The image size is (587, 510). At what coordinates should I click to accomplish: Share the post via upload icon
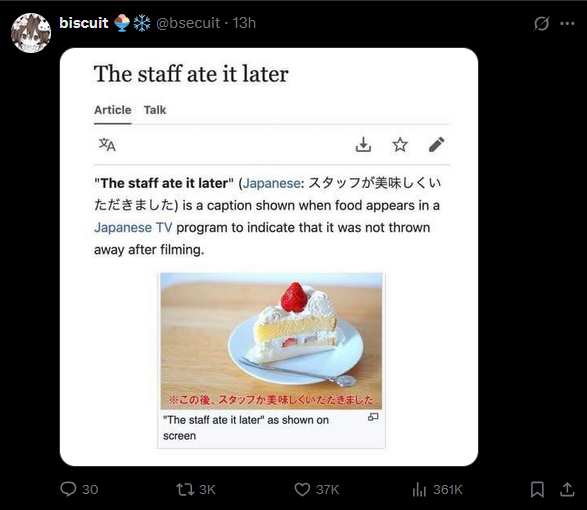click(567, 489)
